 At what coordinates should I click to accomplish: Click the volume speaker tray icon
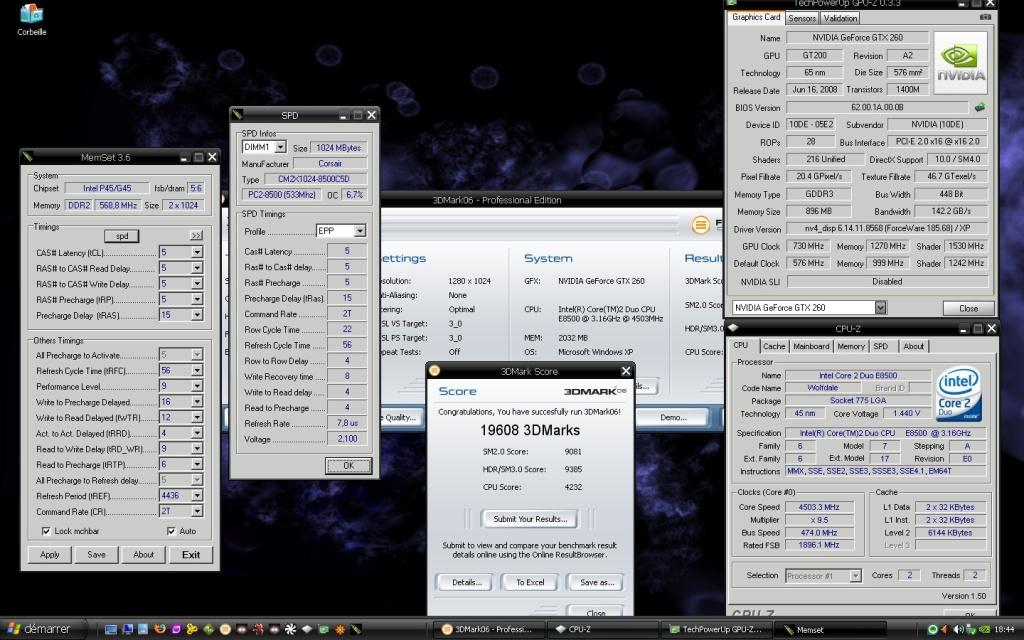(959, 630)
